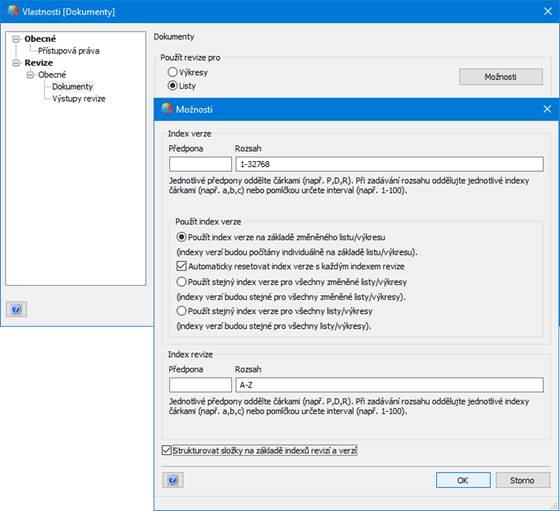The image size is (560, 511).
Task: Select Přístupová práva in tree
Action: 69,51
